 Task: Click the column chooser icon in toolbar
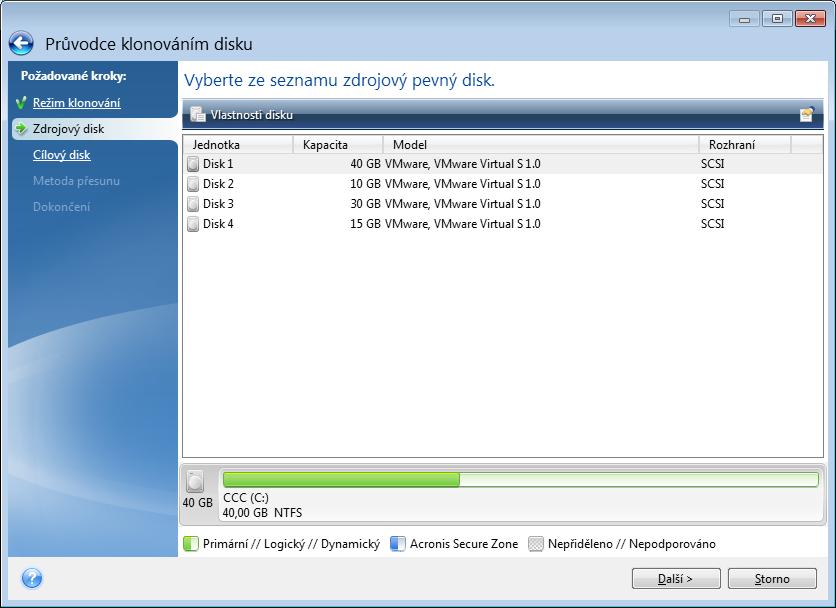click(x=806, y=114)
